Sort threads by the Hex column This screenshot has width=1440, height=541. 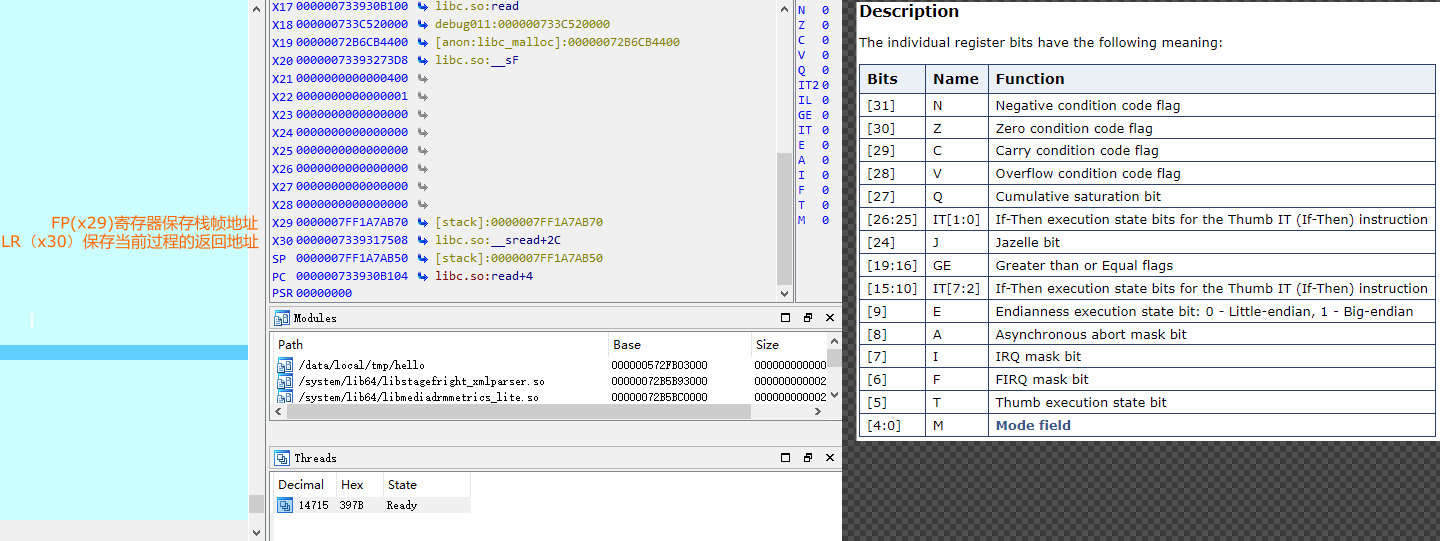pos(359,484)
